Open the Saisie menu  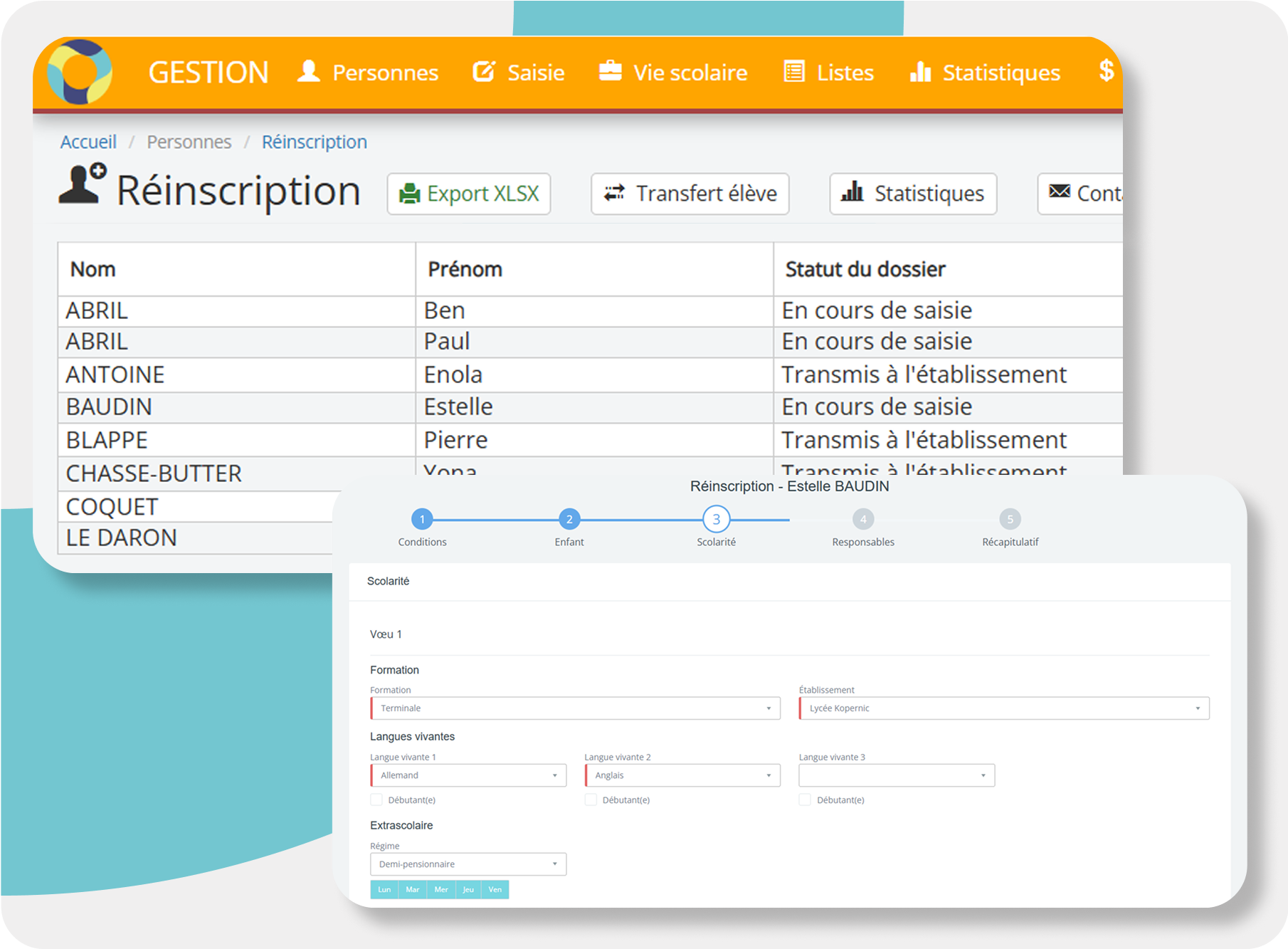519,72
